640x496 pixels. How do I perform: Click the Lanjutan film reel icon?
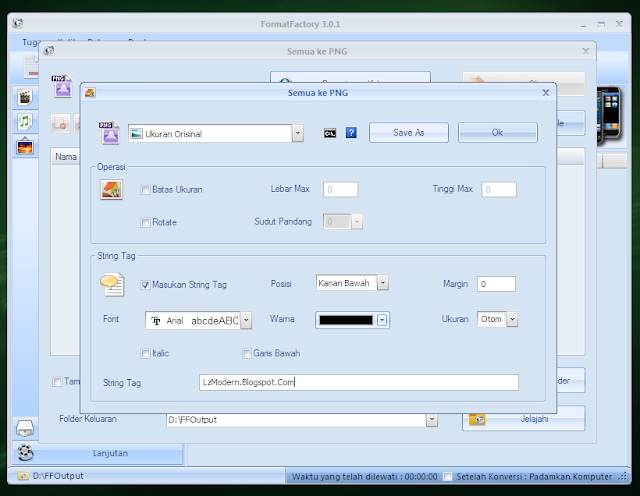tap(25, 452)
